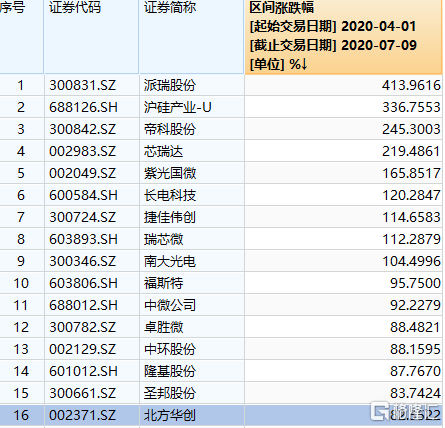Select value 88.4821
The image size is (445, 428).
[x=415, y=327]
